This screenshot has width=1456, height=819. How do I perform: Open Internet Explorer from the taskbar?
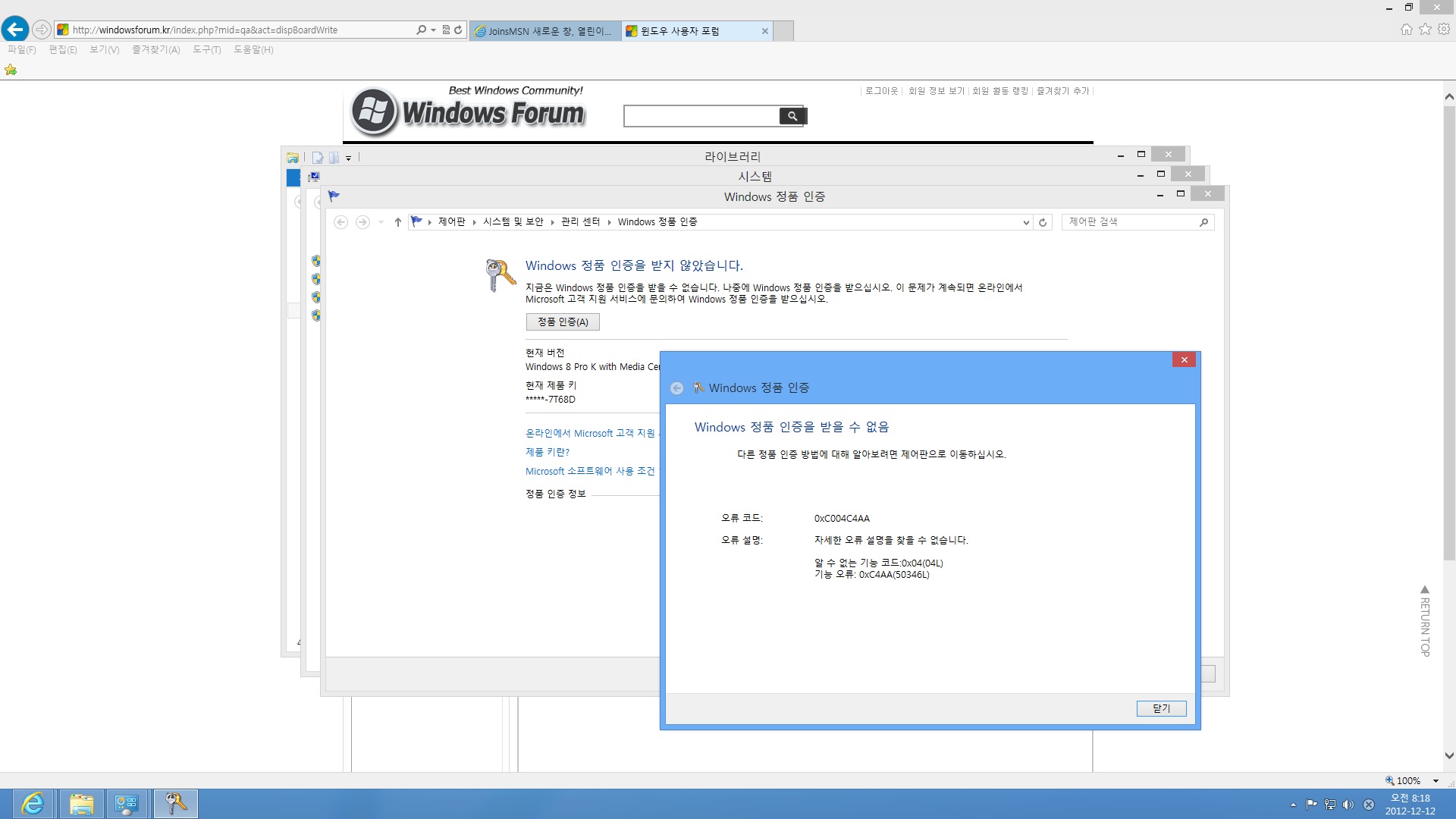tap(33, 804)
